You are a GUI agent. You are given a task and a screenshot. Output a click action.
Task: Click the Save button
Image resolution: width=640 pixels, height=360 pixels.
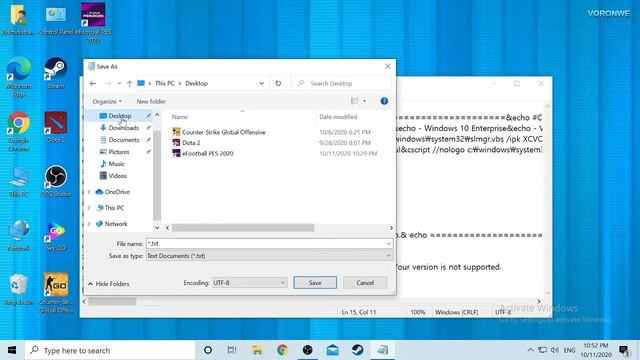(x=315, y=282)
